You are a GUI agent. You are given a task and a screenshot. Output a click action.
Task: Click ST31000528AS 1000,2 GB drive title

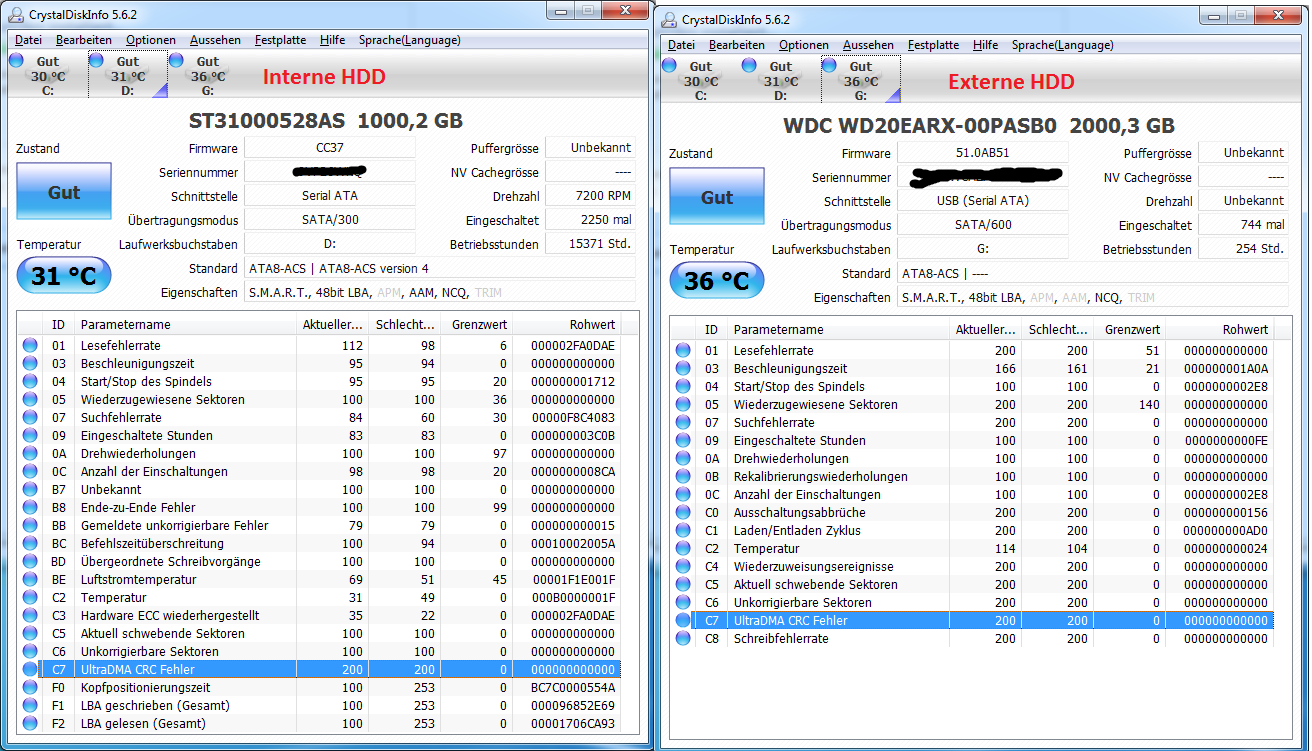point(326,121)
